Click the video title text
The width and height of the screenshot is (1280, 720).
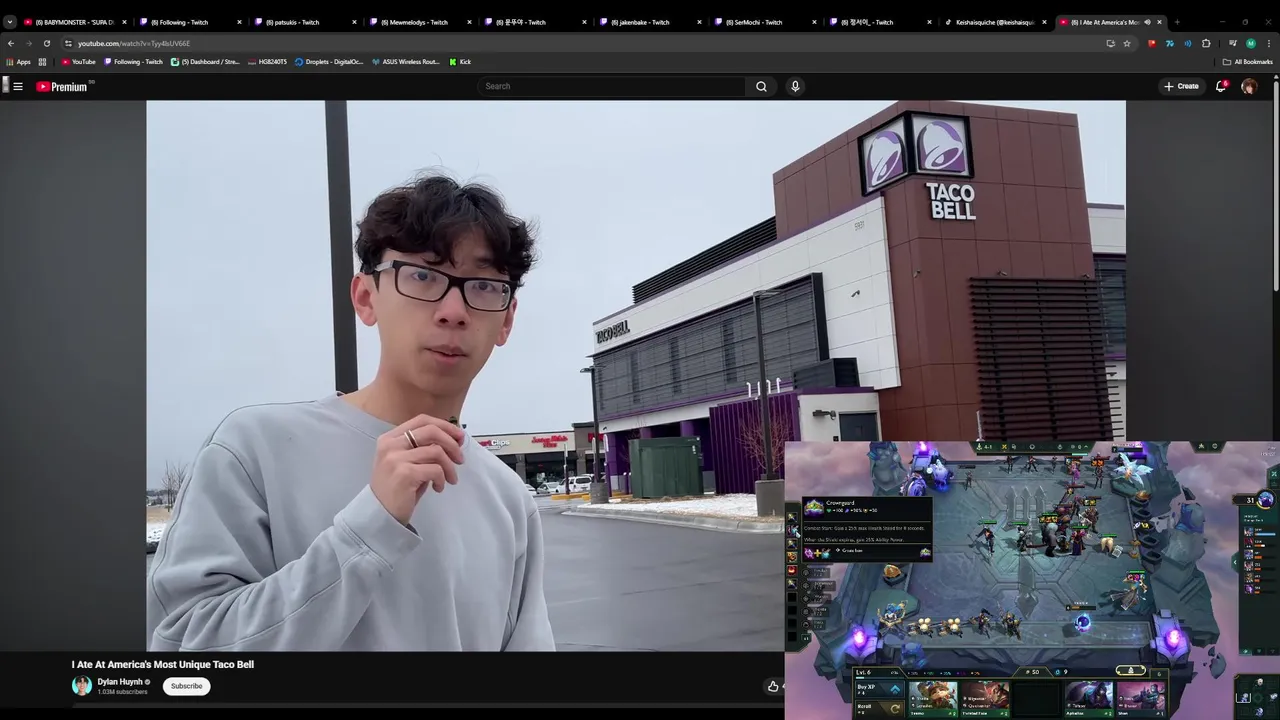tap(163, 664)
